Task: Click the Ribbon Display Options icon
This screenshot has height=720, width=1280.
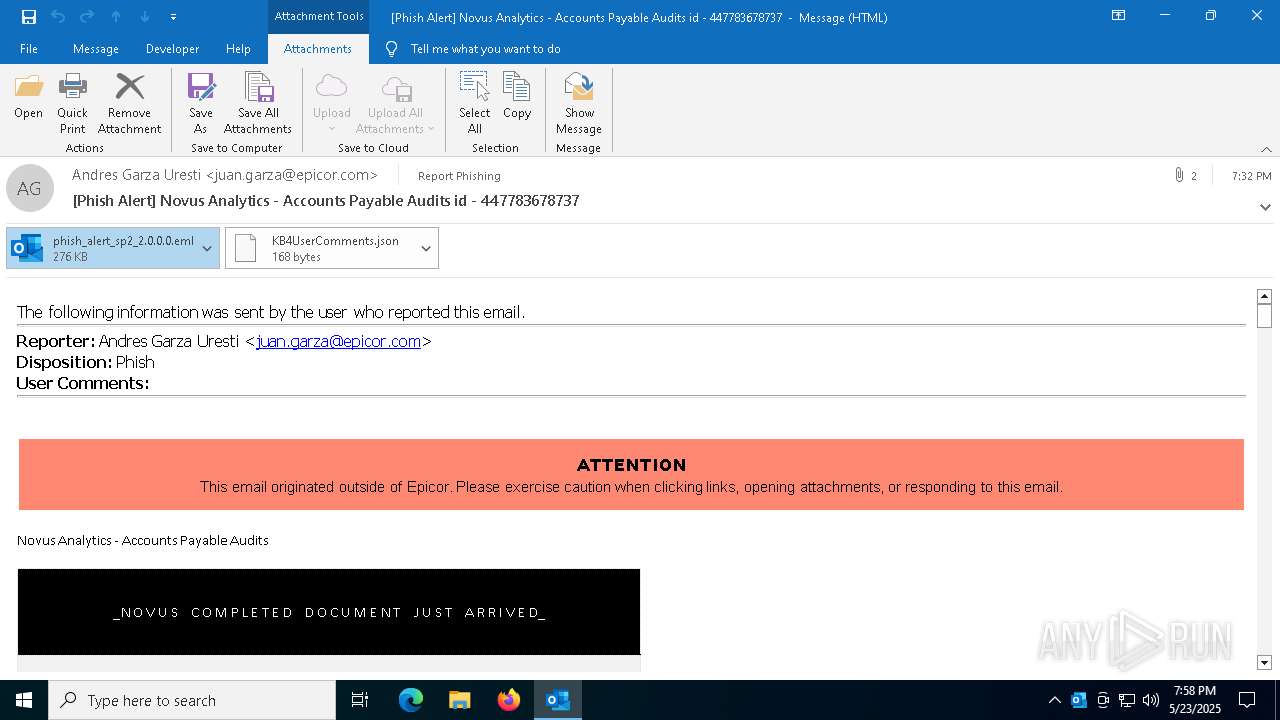Action: pyautogui.click(x=1118, y=16)
